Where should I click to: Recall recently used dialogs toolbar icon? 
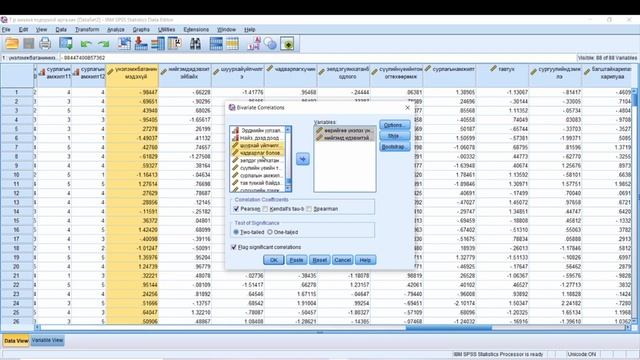(66, 43)
